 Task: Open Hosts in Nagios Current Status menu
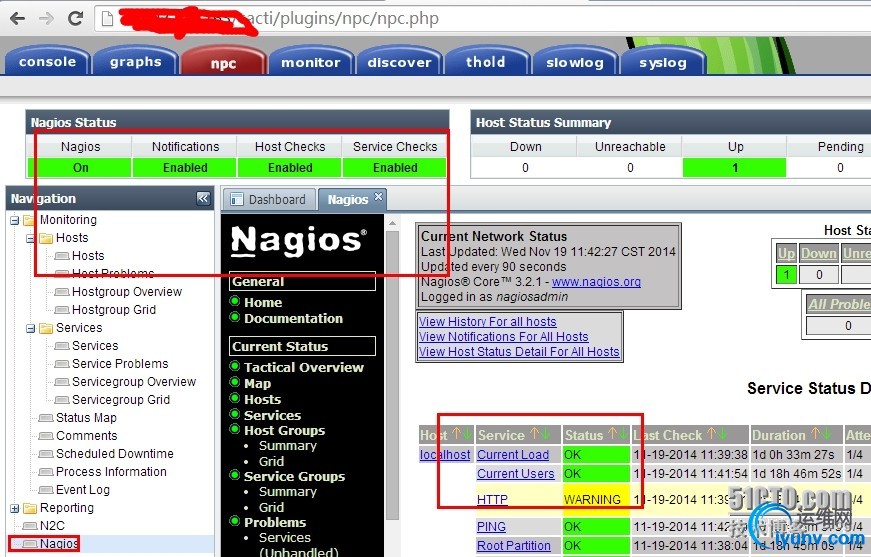[262, 399]
